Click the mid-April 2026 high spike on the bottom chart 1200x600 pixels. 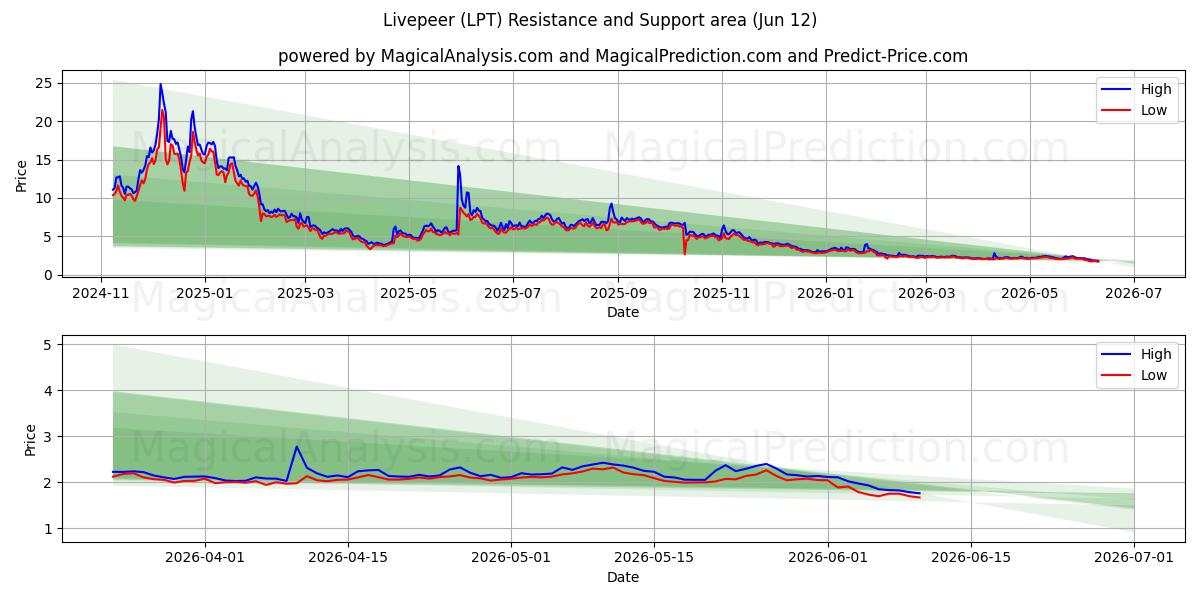click(297, 447)
